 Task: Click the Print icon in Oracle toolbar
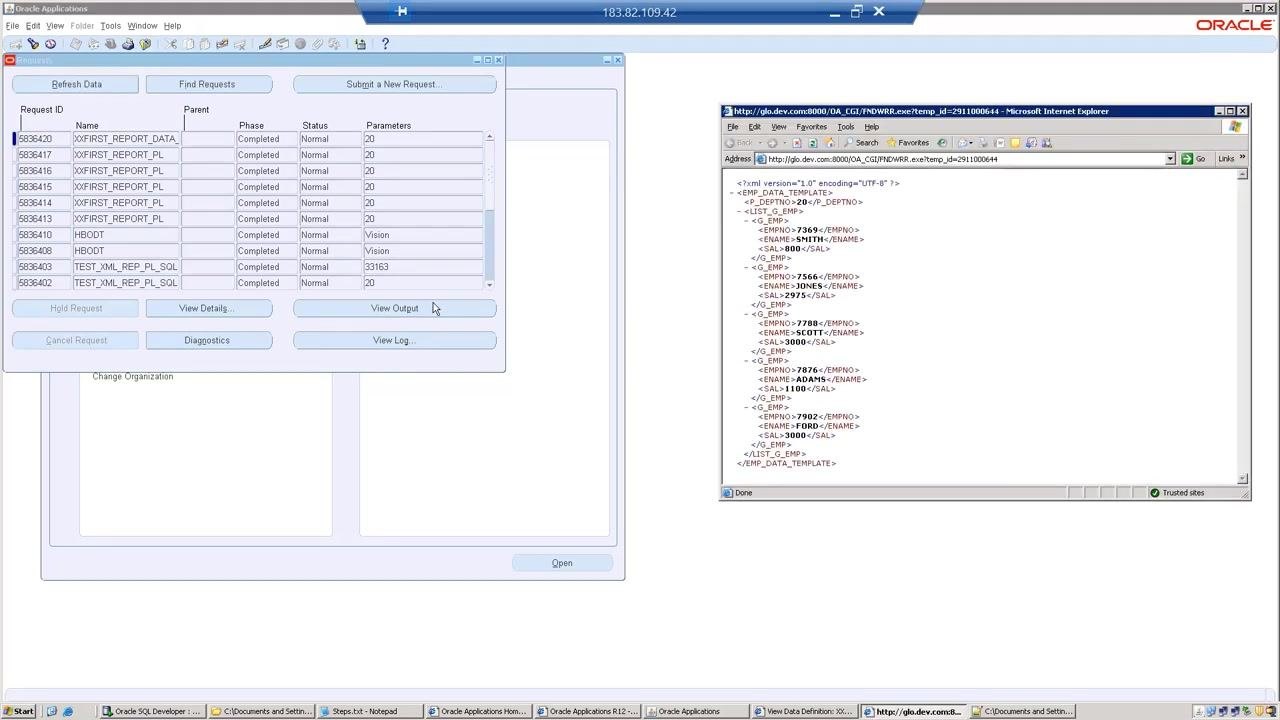point(128,44)
